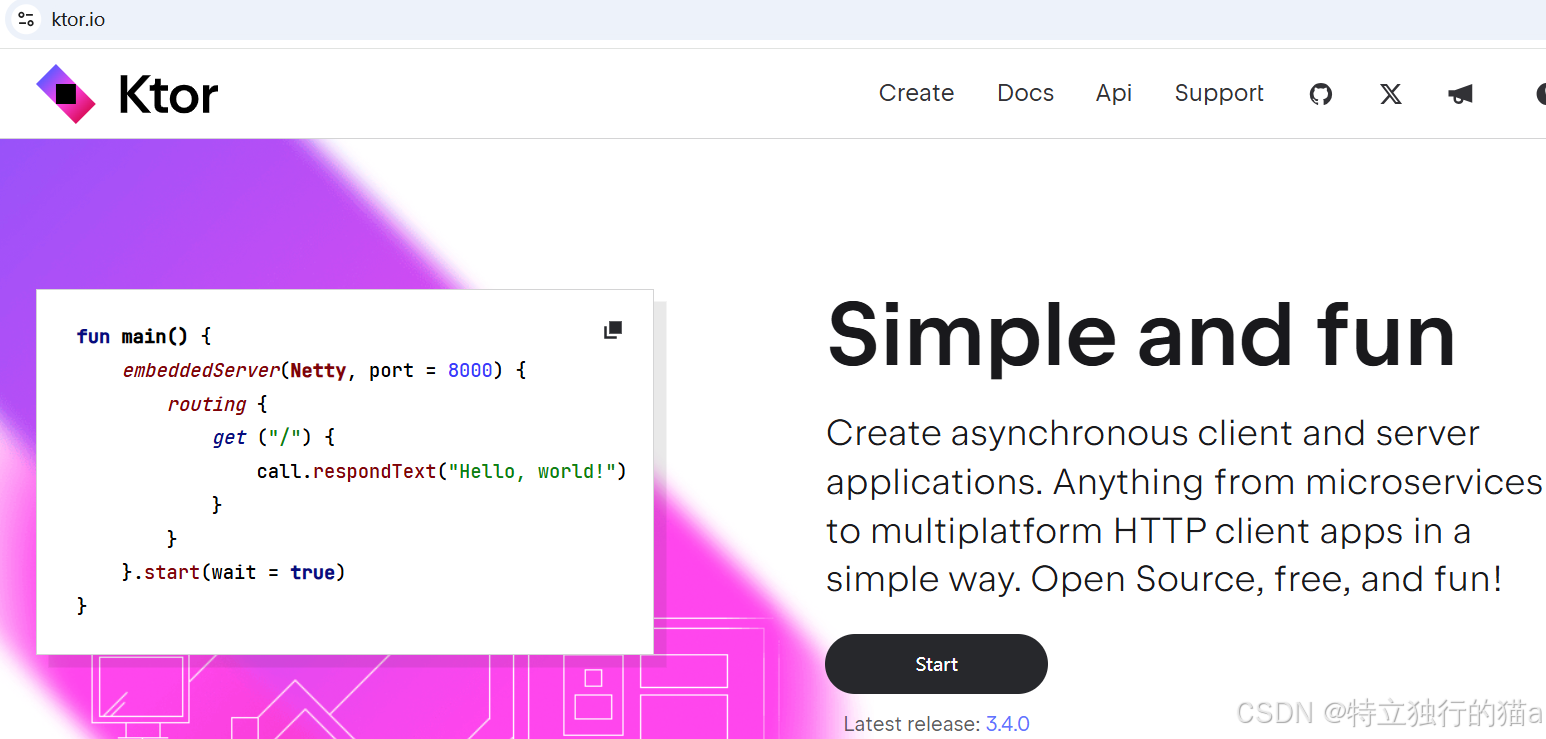
Task: Click the megaphone announcements icon
Action: point(1460,94)
